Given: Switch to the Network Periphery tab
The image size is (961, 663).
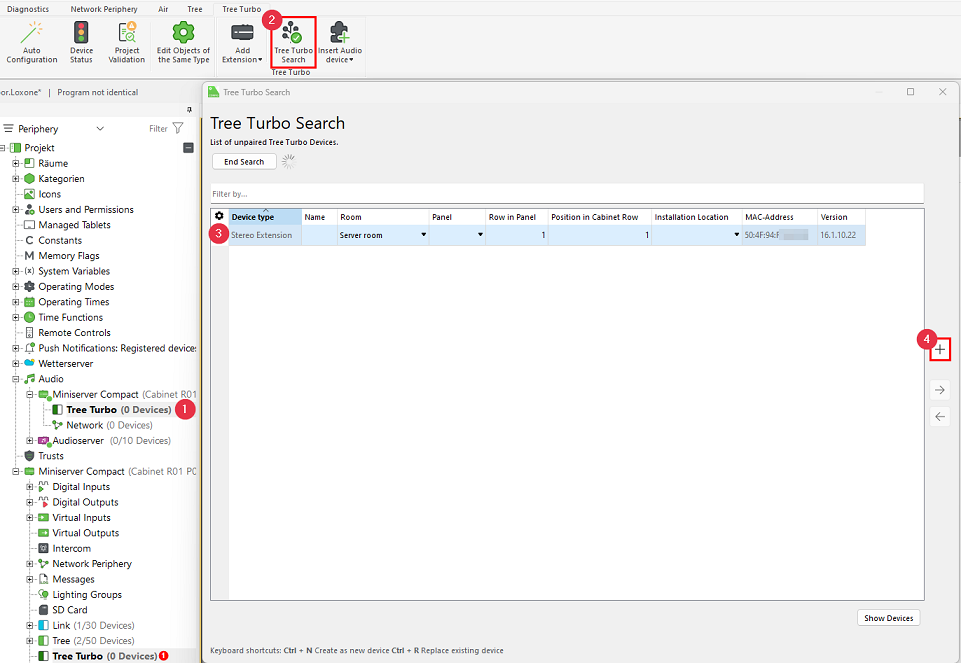Looking at the screenshot, I should tap(104, 9).
